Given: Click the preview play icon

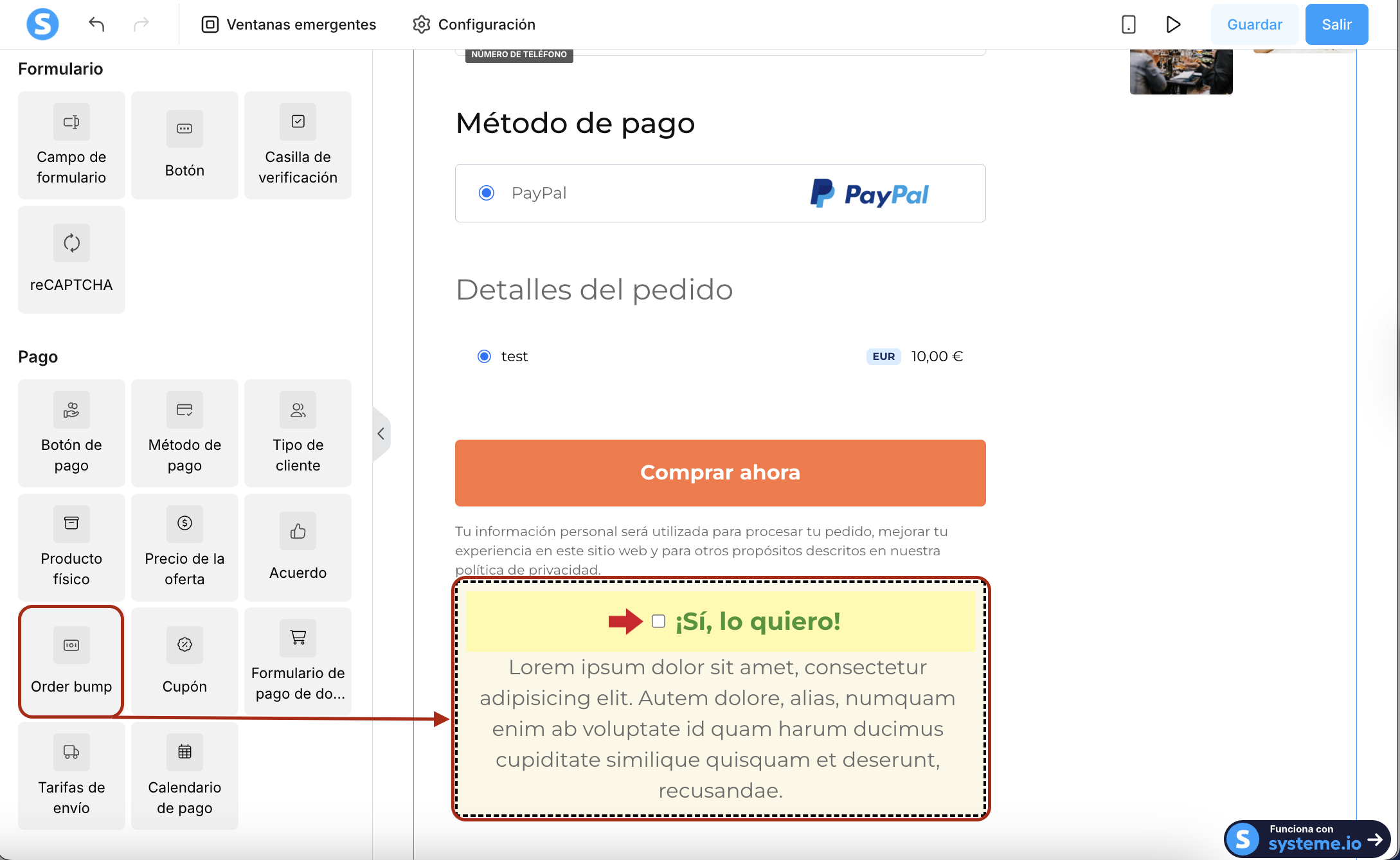Looking at the screenshot, I should 1173,24.
